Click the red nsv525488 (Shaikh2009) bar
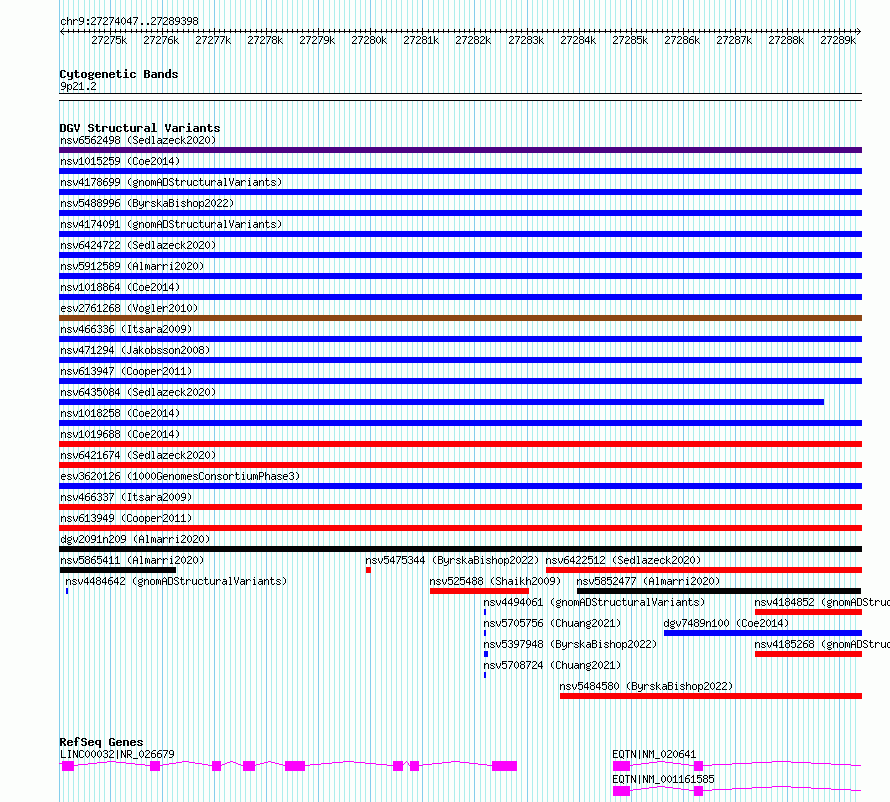 click(x=480, y=591)
